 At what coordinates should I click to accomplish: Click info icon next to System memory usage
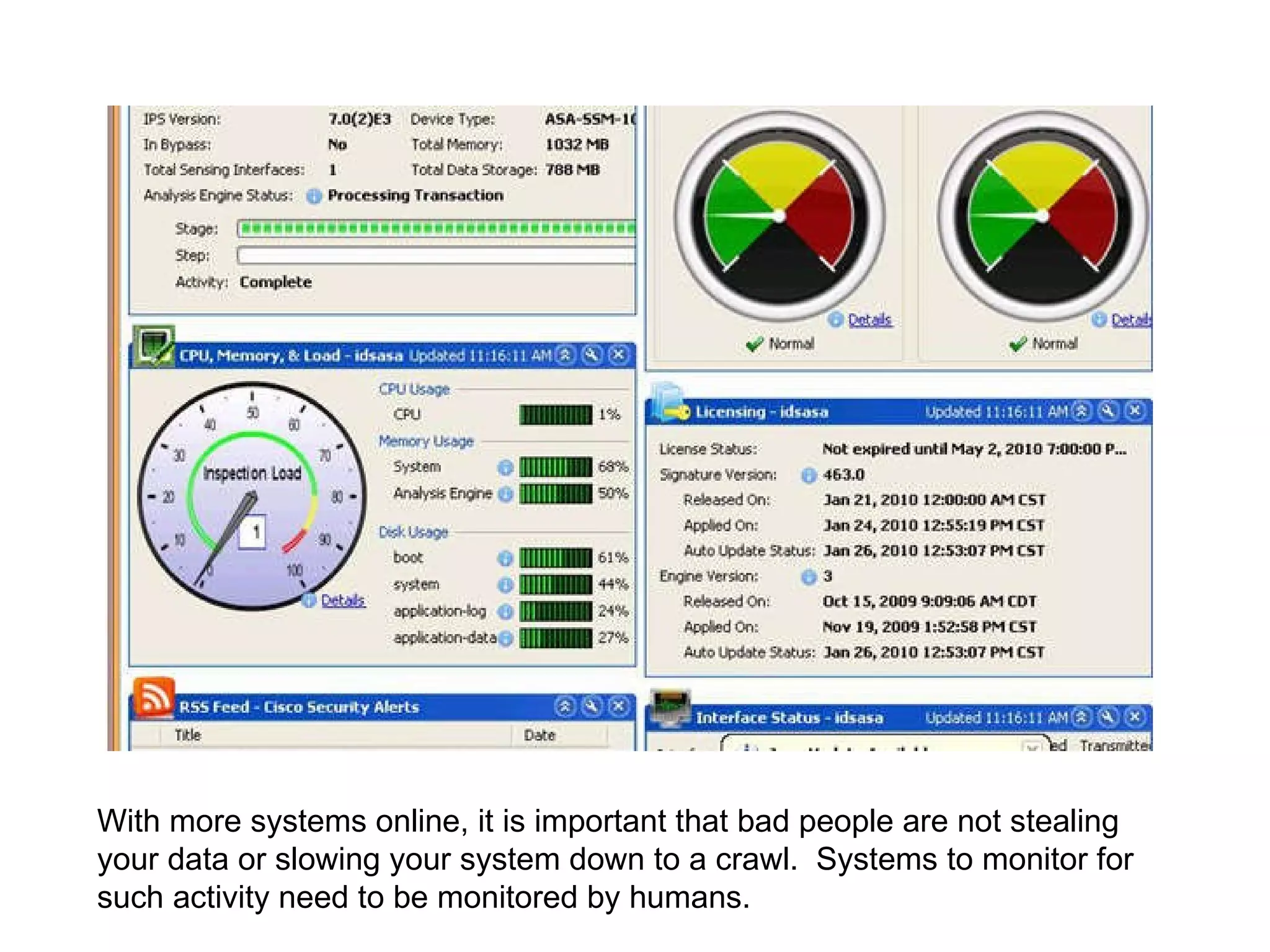click(x=505, y=468)
